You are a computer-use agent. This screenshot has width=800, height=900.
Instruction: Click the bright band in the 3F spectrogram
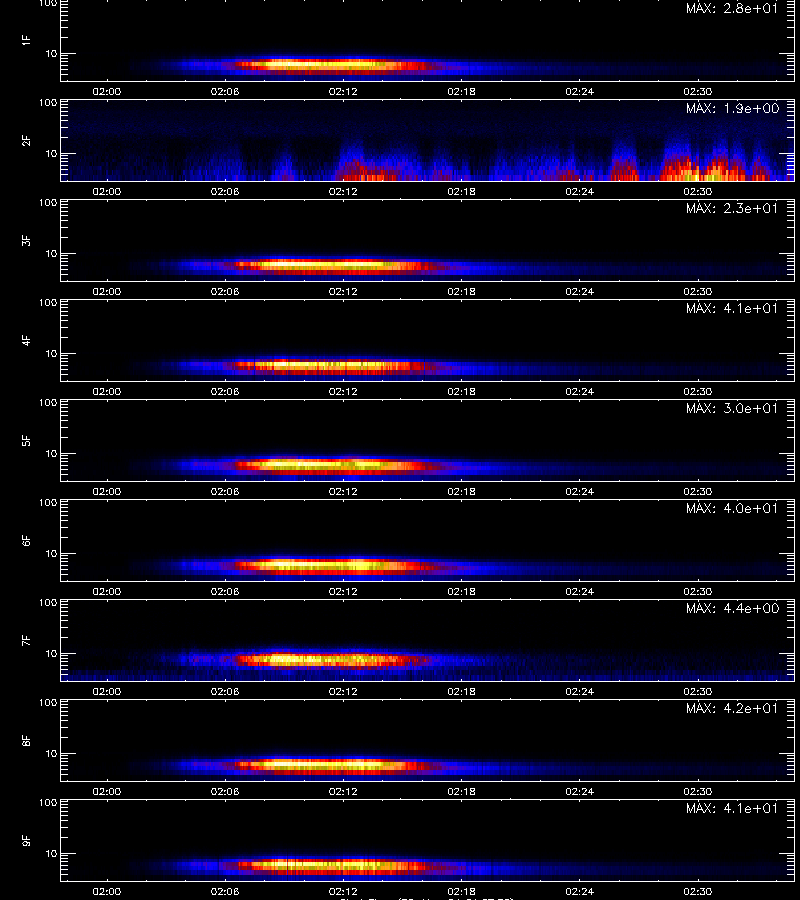tap(333, 265)
